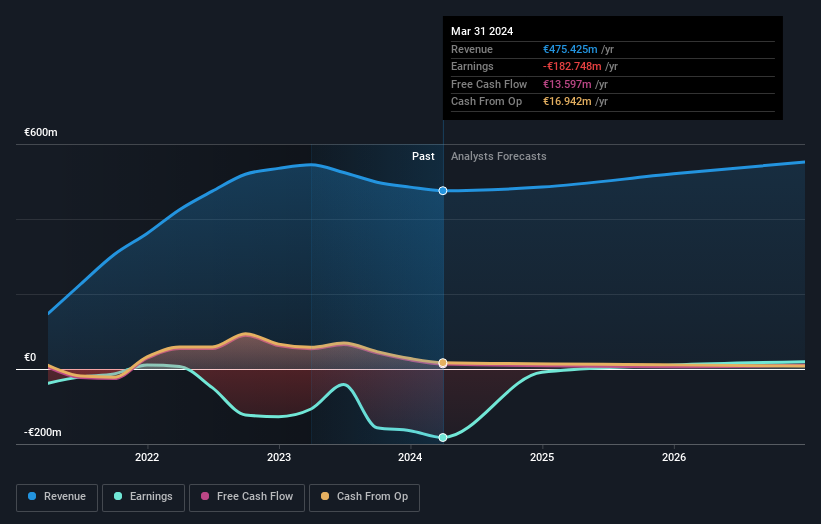821x524 pixels.
Task: Click the €13.597m free cash flow value
Action: [x=567, y=84]
